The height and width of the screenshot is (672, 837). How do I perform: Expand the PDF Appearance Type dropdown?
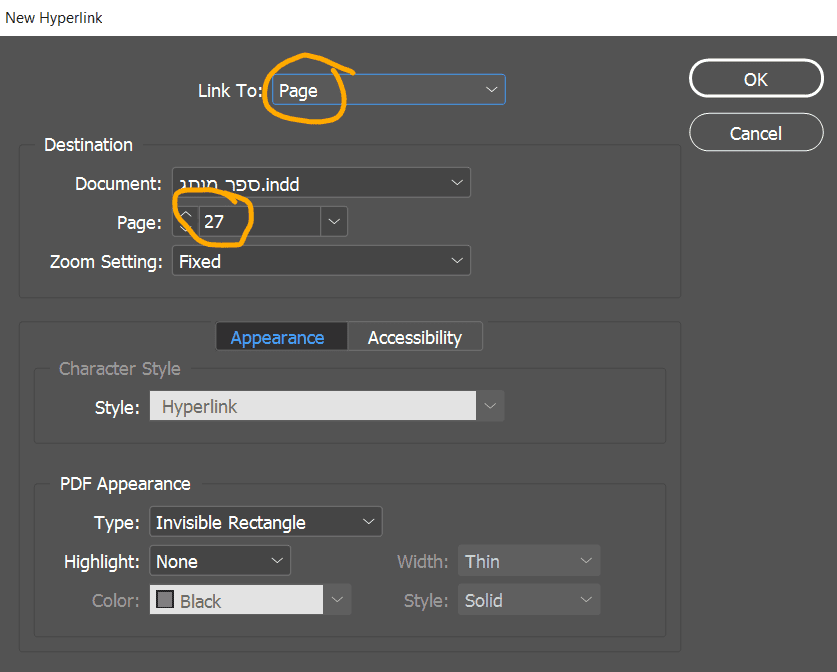[265, 522]
